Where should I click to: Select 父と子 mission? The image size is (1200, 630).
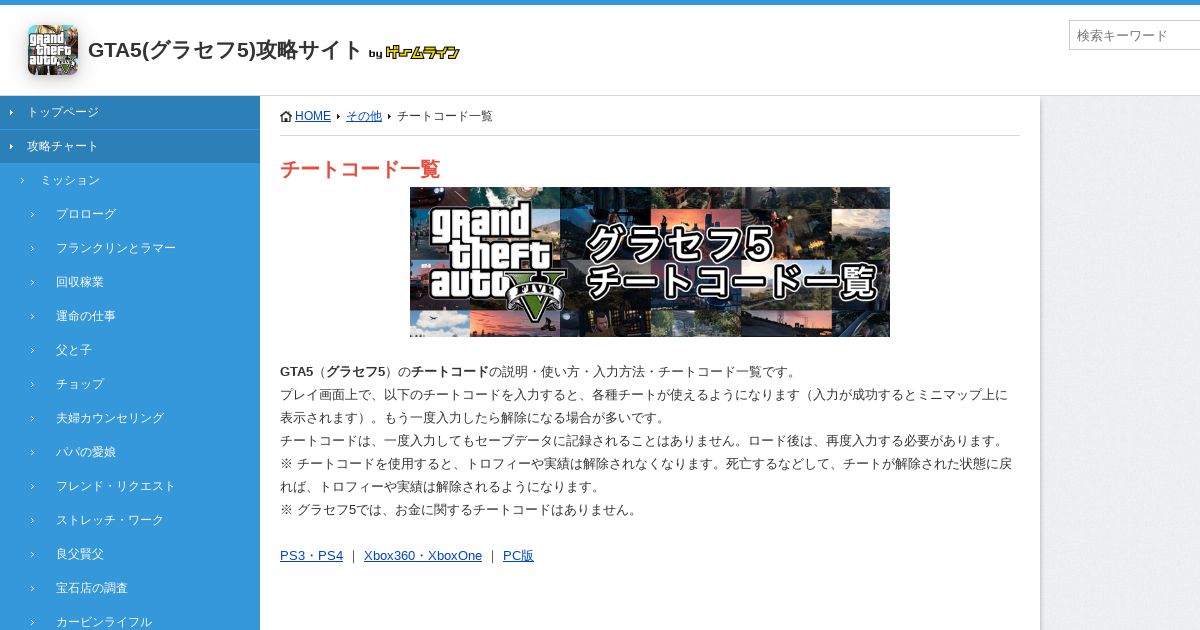click(130, 350)
